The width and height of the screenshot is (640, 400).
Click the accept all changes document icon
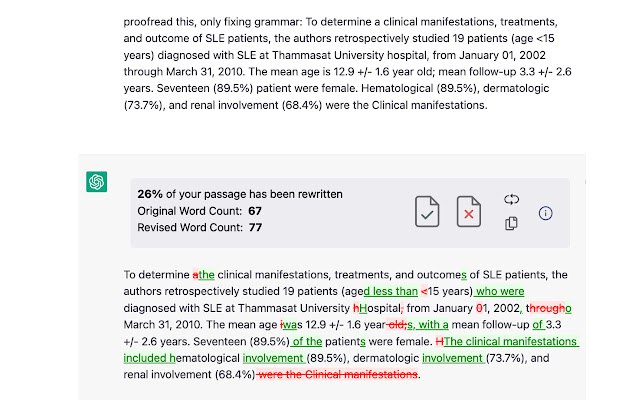click(427, 213)
